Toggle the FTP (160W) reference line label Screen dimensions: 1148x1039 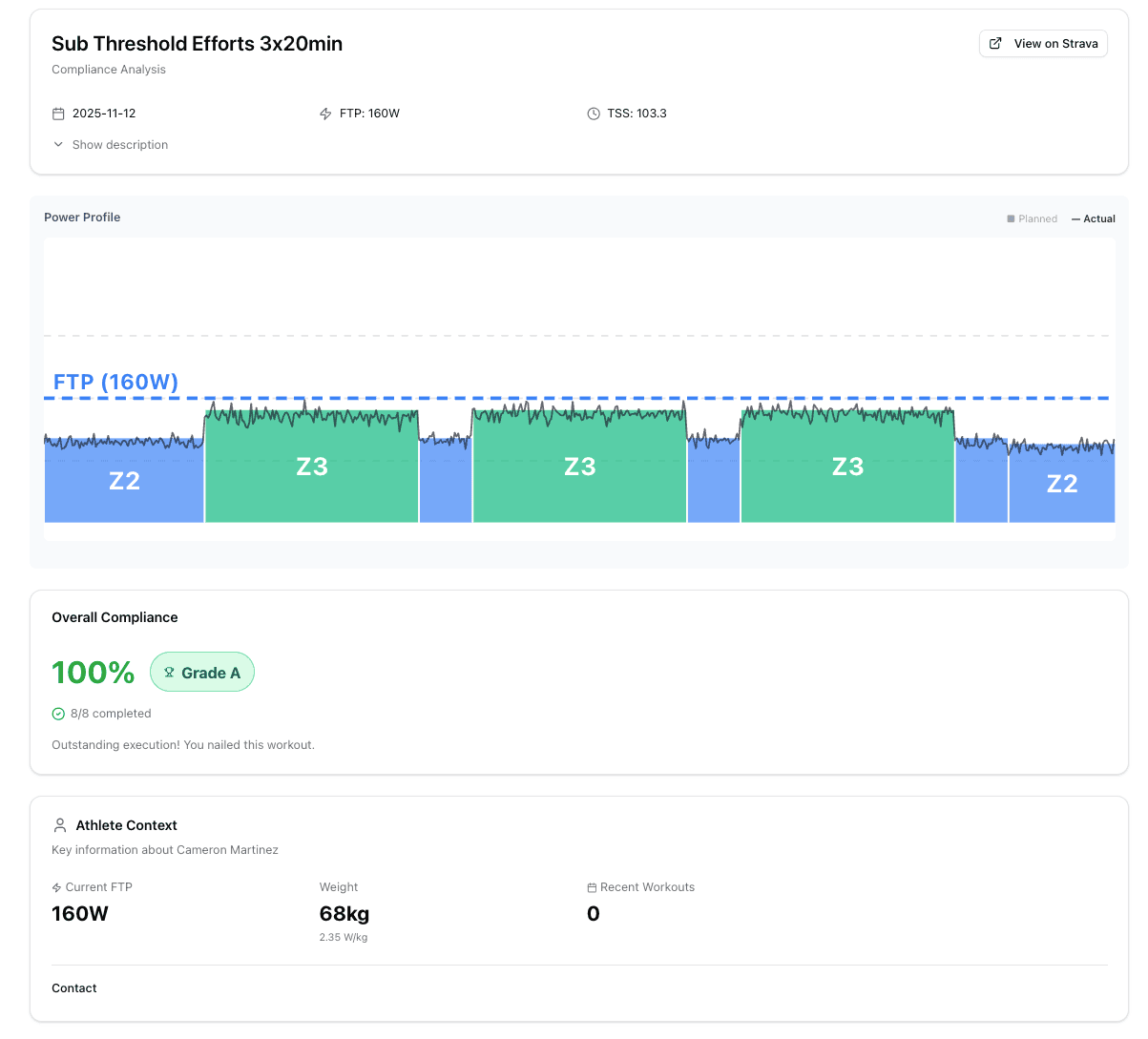pyautogui.click(x=115, y=382)
